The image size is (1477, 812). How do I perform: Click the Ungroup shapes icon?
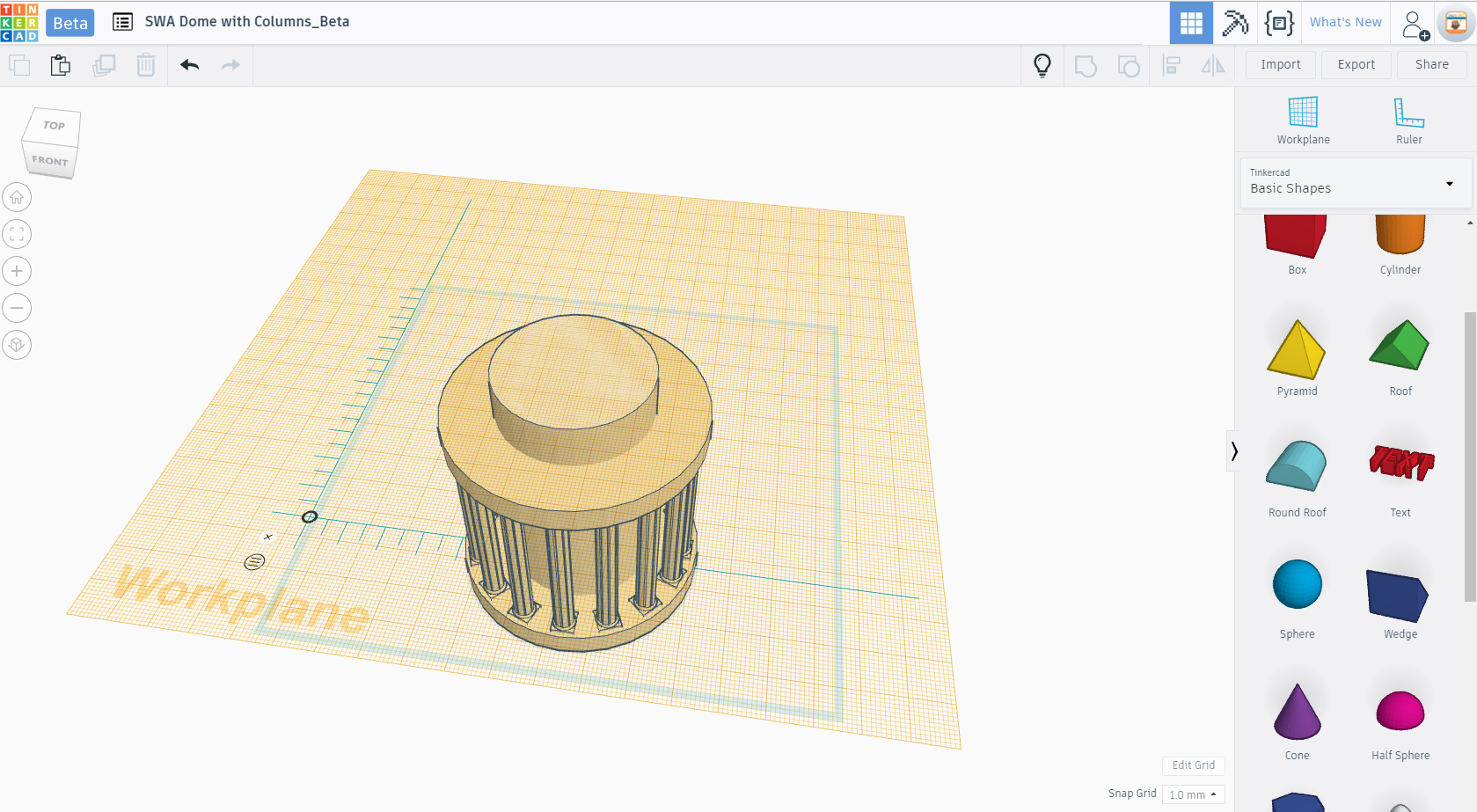pyautogui.click(x=1129, y=66)
